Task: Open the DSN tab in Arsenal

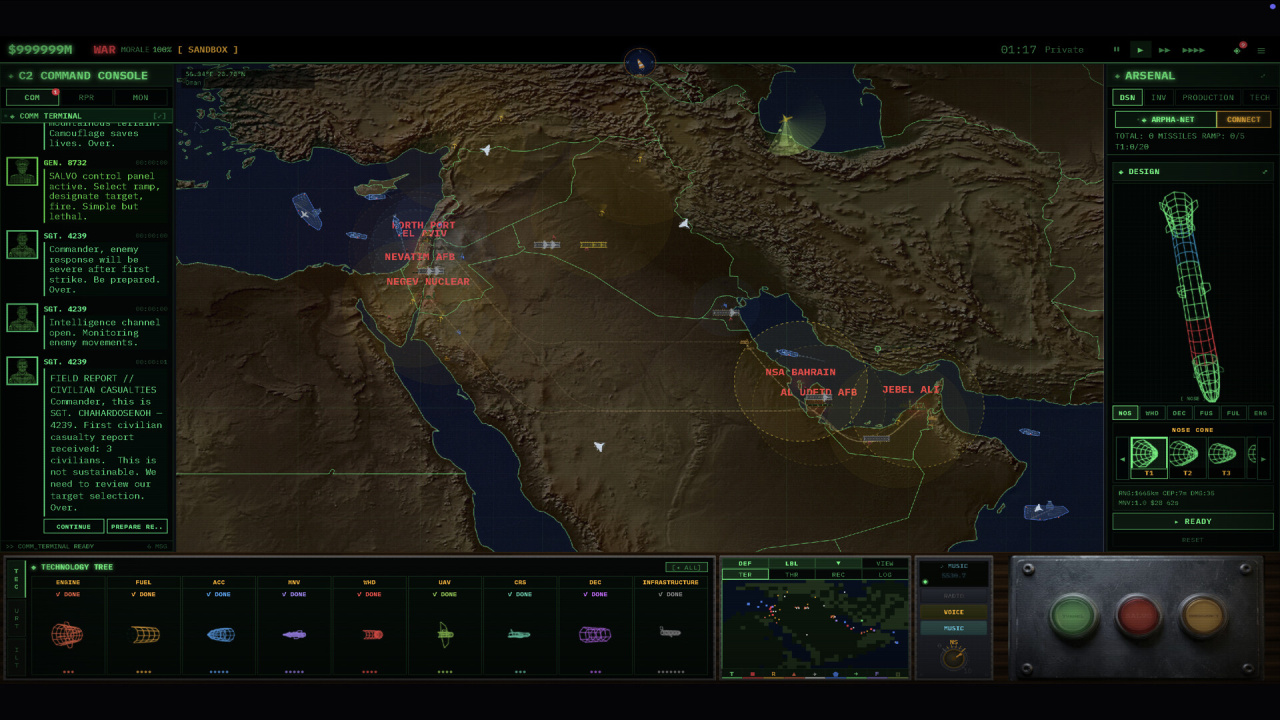Action: click(x=1127, y=97)
